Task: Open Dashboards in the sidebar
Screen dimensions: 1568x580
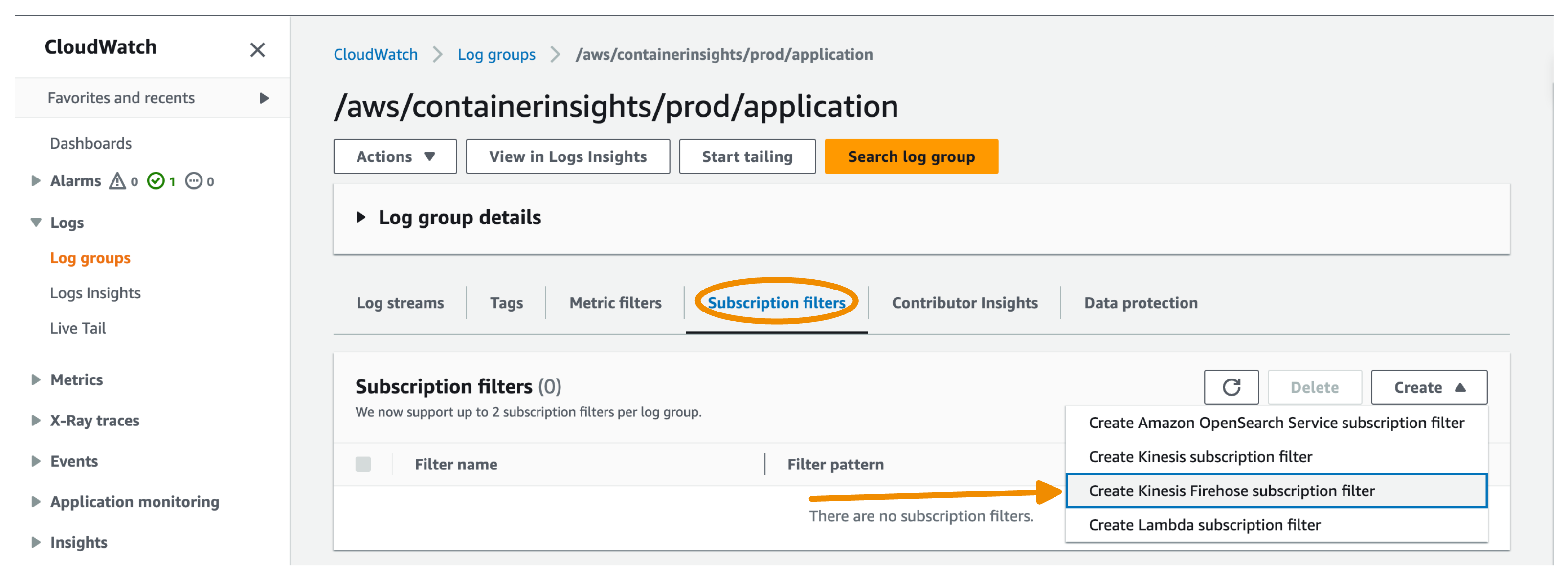Action: pos(90,143)
